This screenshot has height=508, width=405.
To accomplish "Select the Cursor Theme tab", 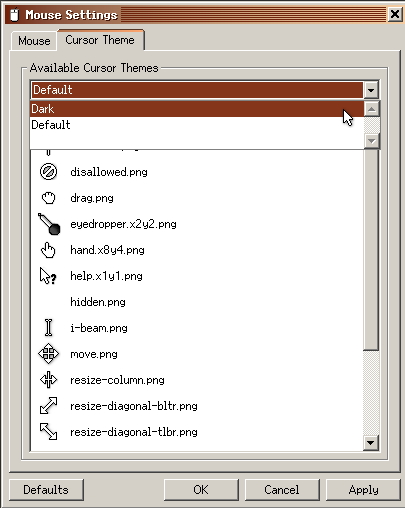I will [x=100, y=40].
